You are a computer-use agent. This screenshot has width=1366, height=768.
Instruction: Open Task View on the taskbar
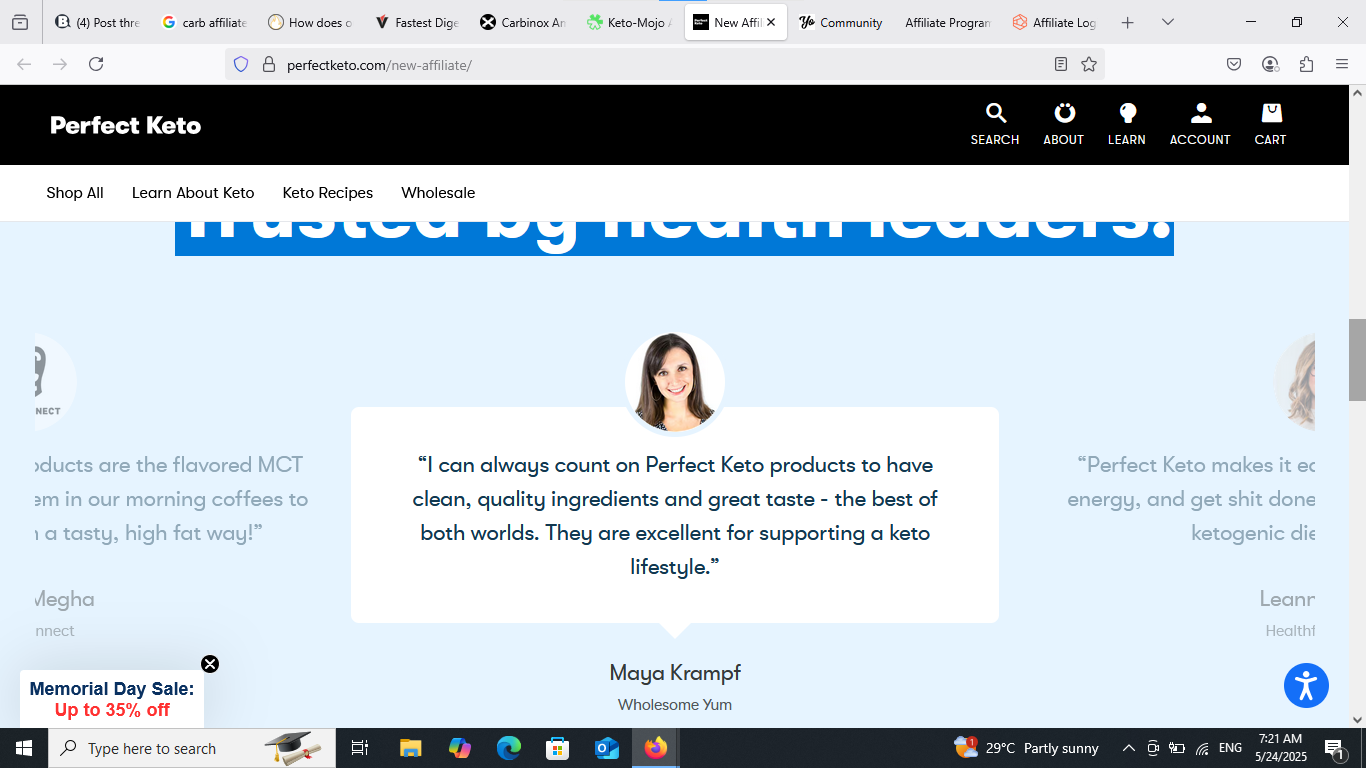coord(360,748)
